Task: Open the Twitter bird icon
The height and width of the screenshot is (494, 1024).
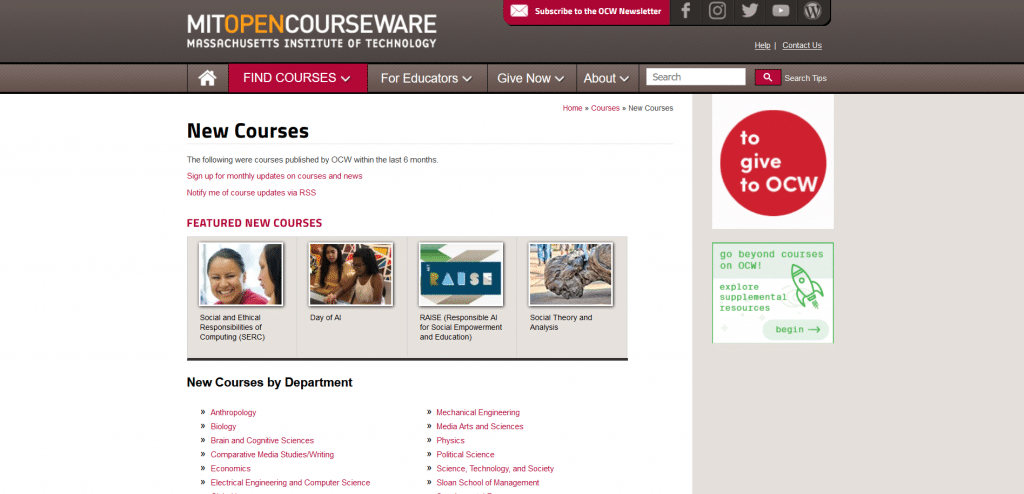Action: tap(749, 10)
